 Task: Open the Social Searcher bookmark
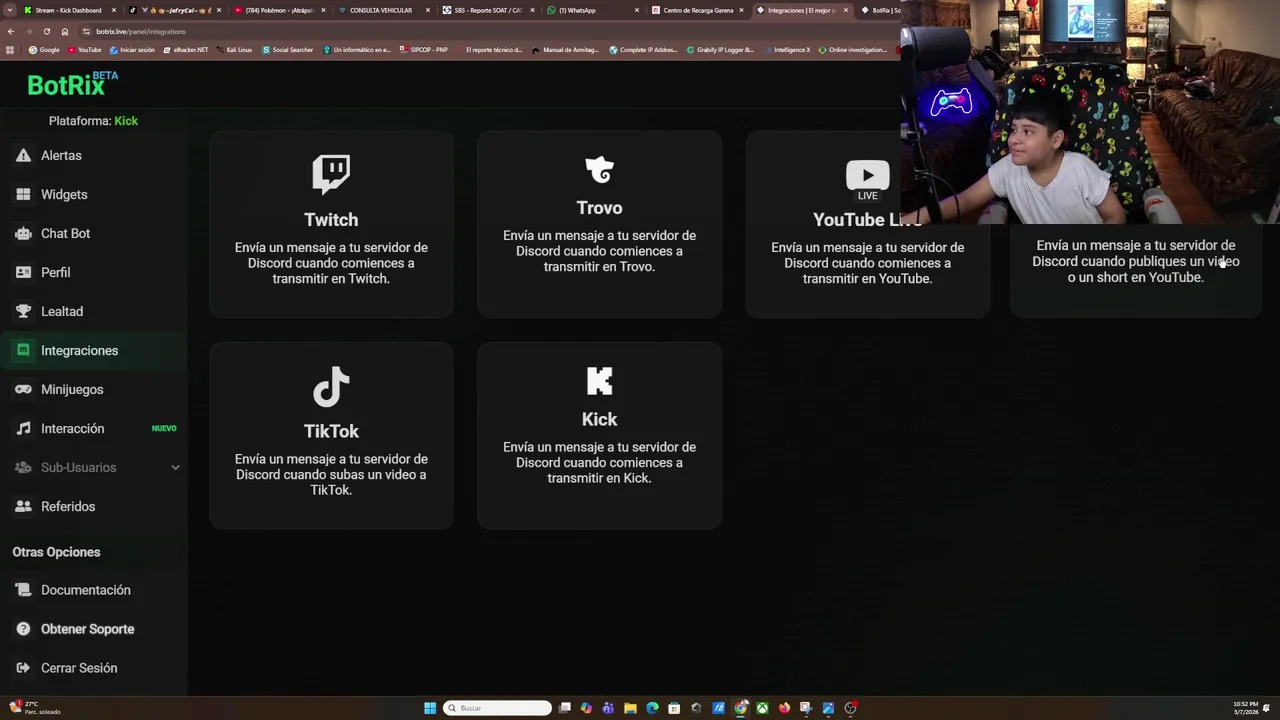tap(288, 50)
